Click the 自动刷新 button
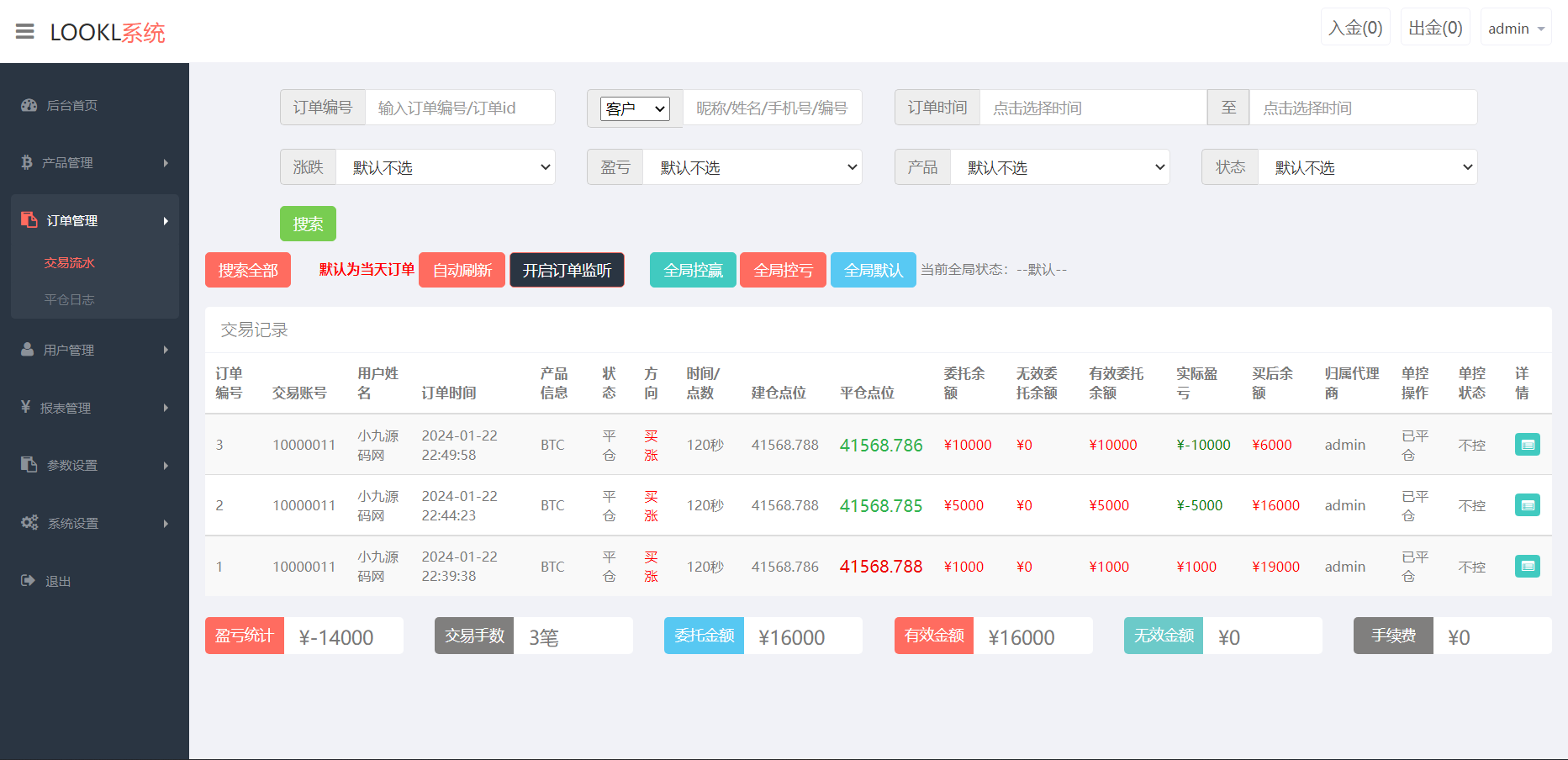The image size is (1568, 760). click(462, 270)
